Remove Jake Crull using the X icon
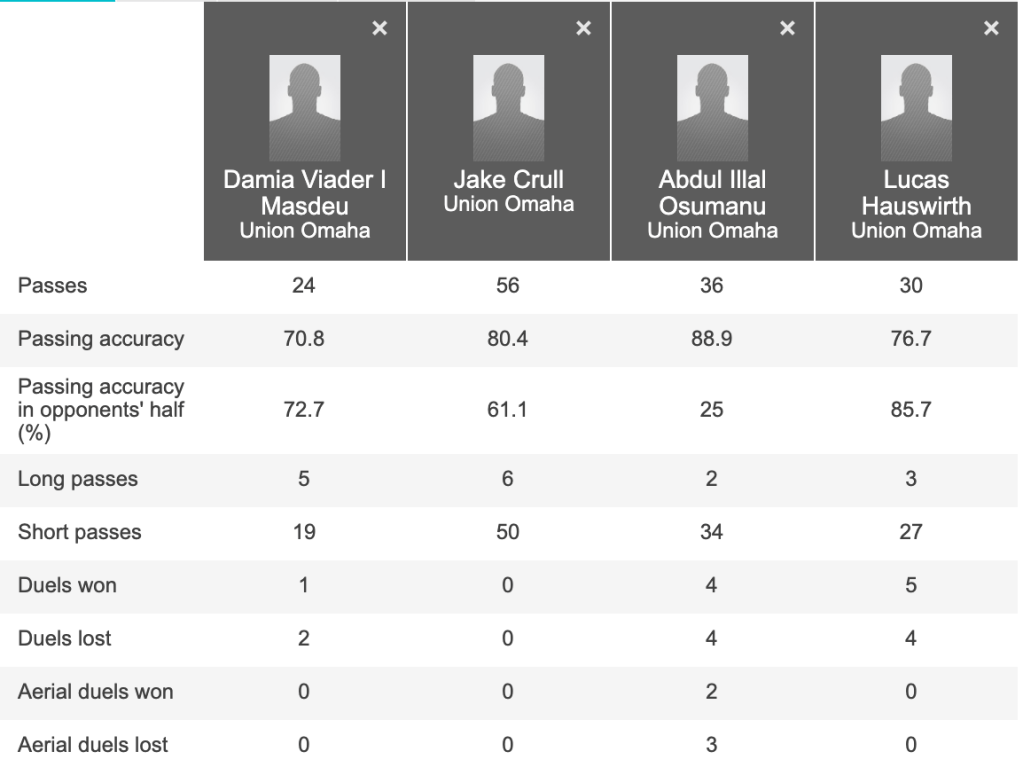This screenshot has width=1023, height=775. click(x=583, y=29)
